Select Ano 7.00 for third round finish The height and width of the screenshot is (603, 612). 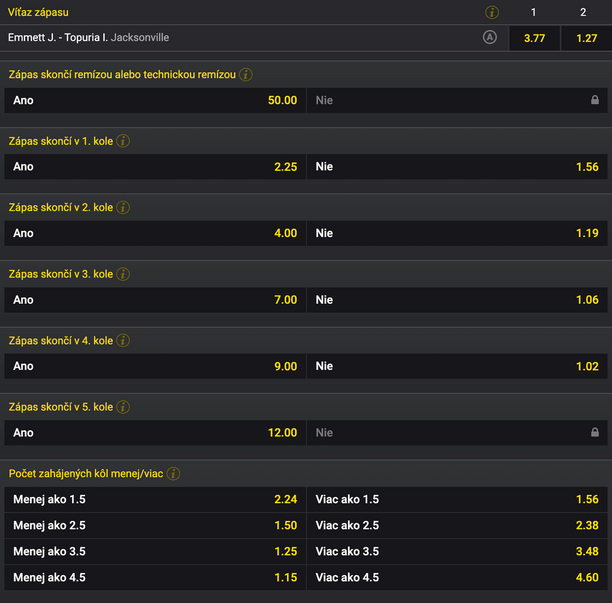(x=155, y=300)
